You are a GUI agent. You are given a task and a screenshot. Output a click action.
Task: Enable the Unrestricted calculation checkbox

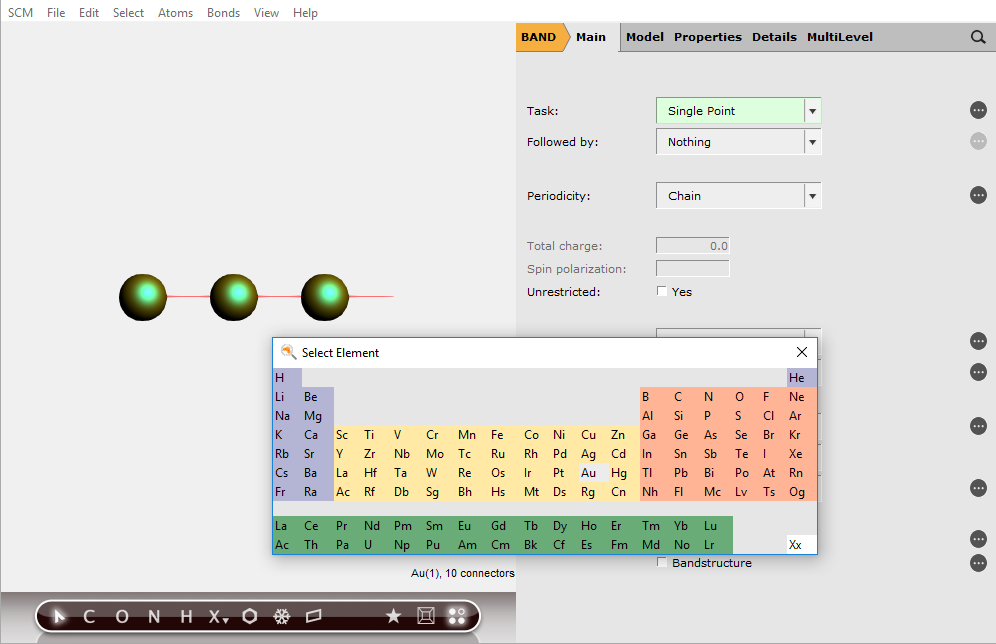click(661, 291)
